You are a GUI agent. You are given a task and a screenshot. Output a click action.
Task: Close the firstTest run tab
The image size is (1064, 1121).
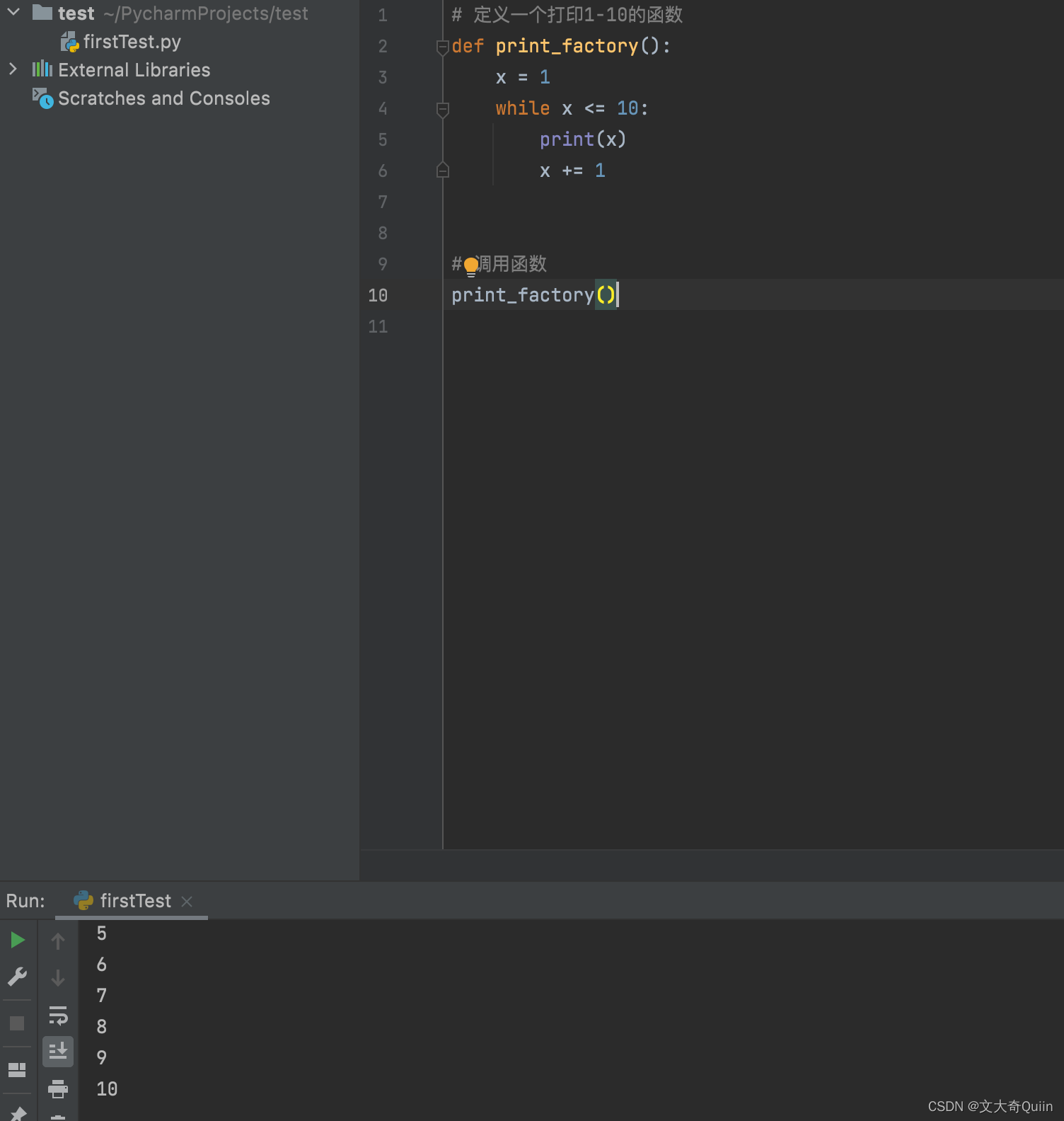187,902
